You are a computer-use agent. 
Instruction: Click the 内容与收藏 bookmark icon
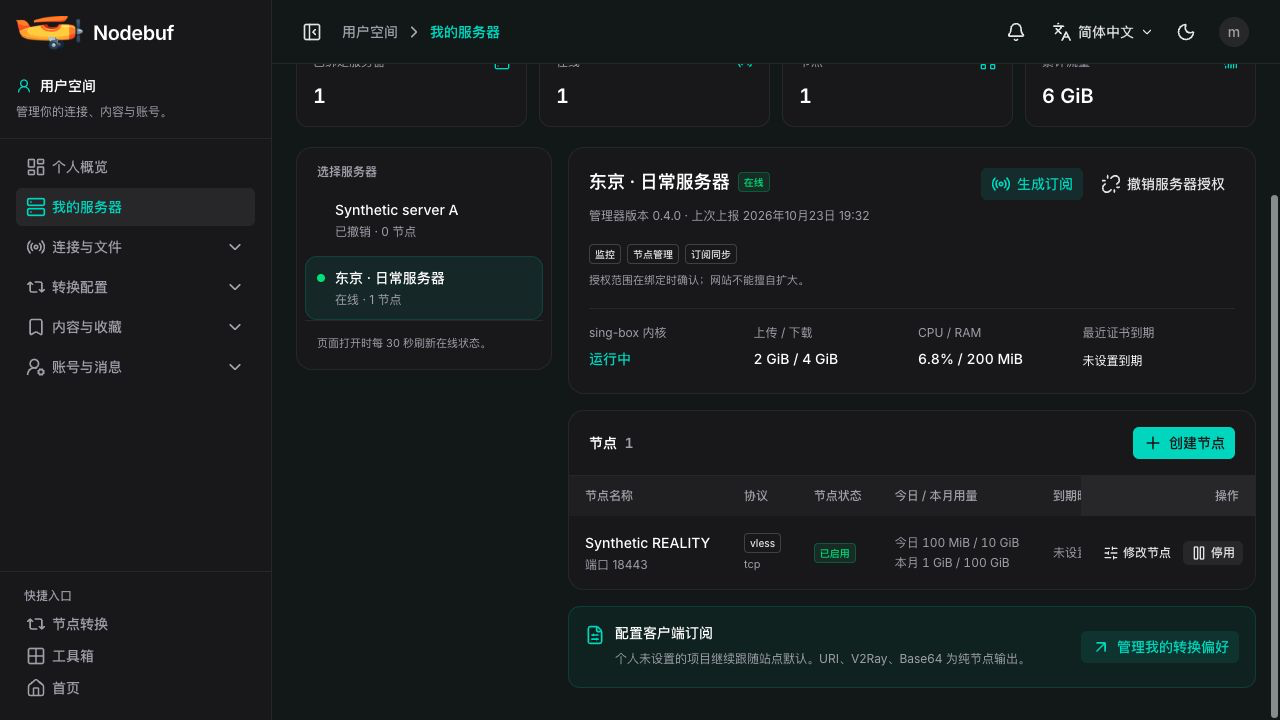(36, 327)
